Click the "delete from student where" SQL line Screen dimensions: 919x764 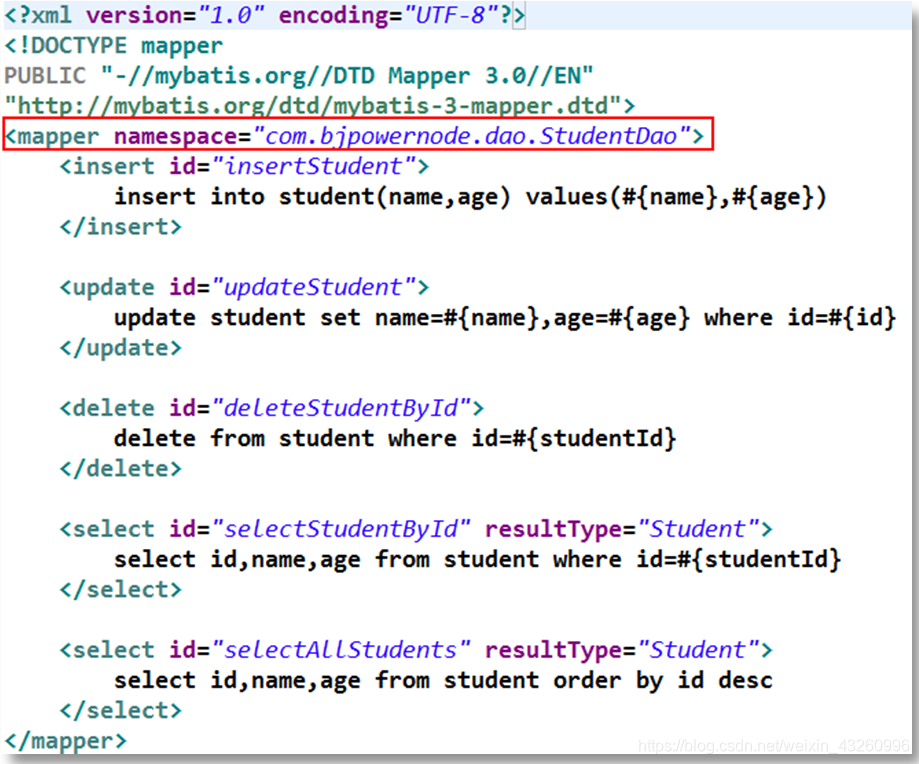point(395,439)
